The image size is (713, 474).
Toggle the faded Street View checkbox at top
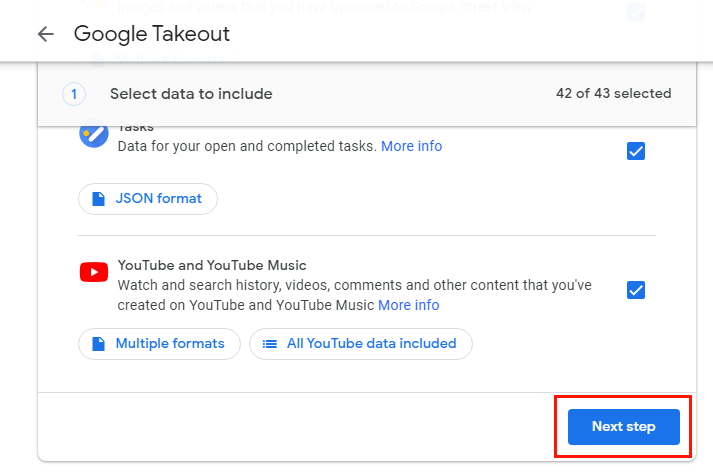tap(636, 11)
